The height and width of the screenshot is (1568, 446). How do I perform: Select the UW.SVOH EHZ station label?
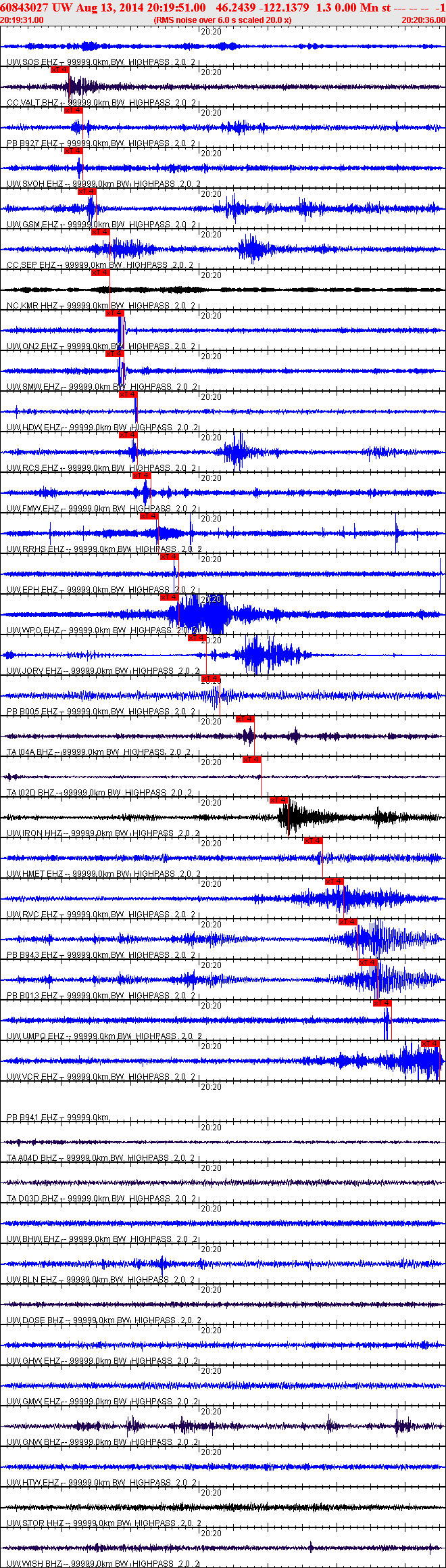pyautogui.click(x=34, y=184)
